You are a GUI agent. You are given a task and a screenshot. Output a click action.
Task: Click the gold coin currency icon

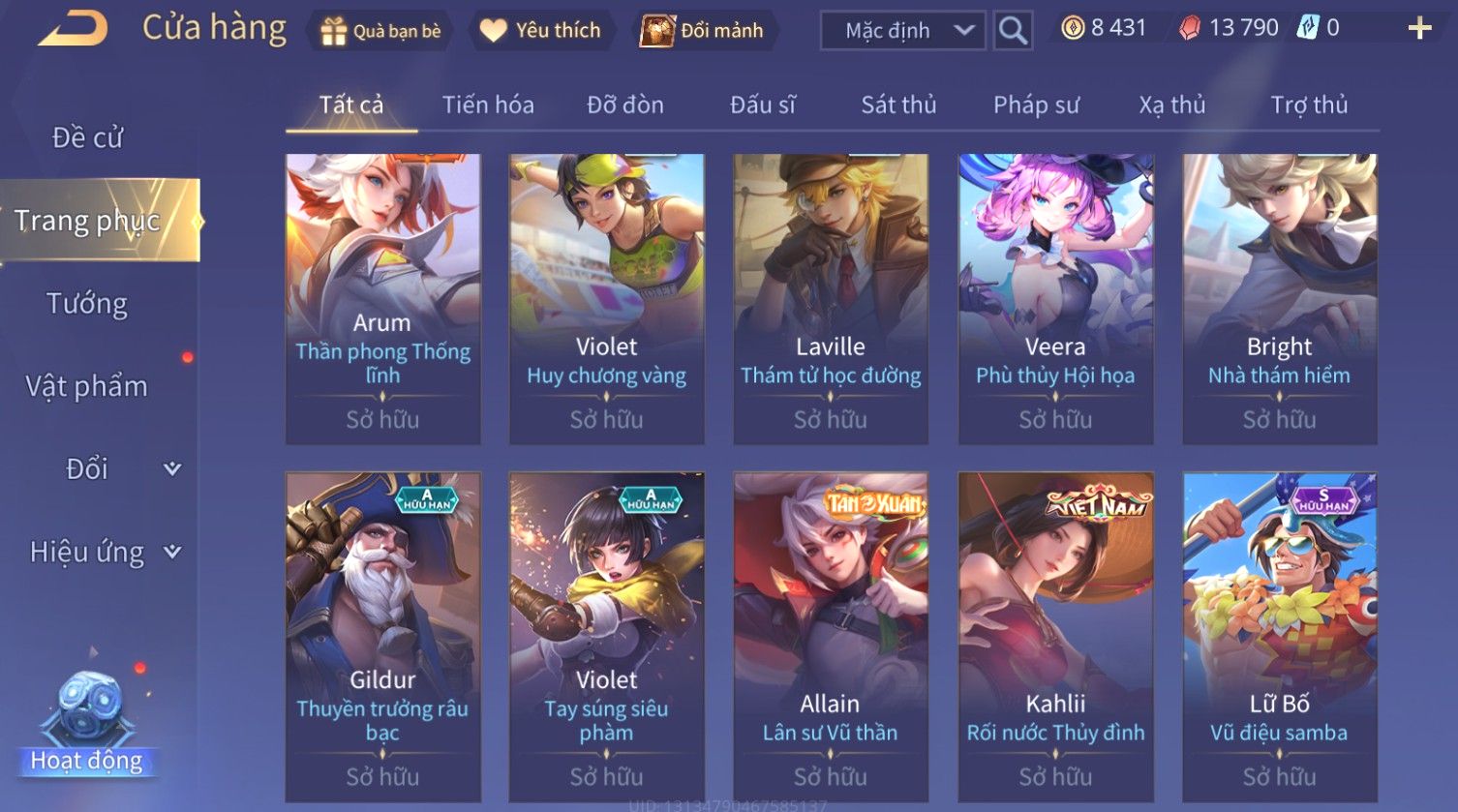coord(1073,28)
